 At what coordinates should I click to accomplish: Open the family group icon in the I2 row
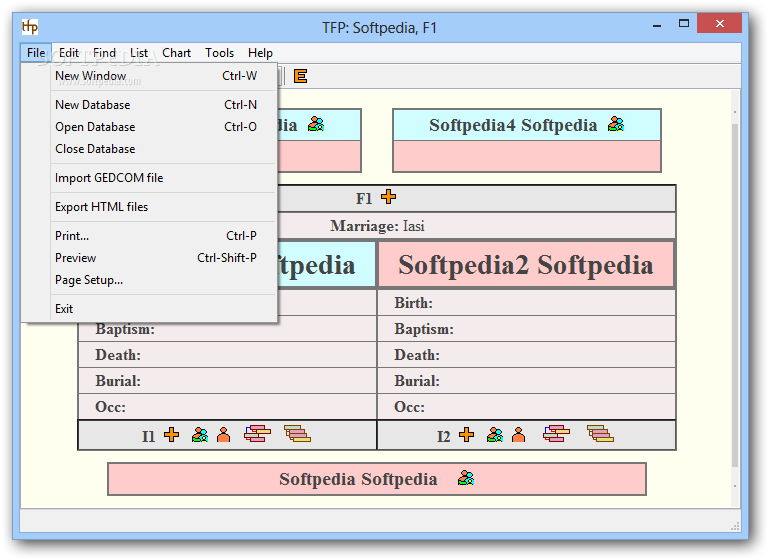[495, 434]
